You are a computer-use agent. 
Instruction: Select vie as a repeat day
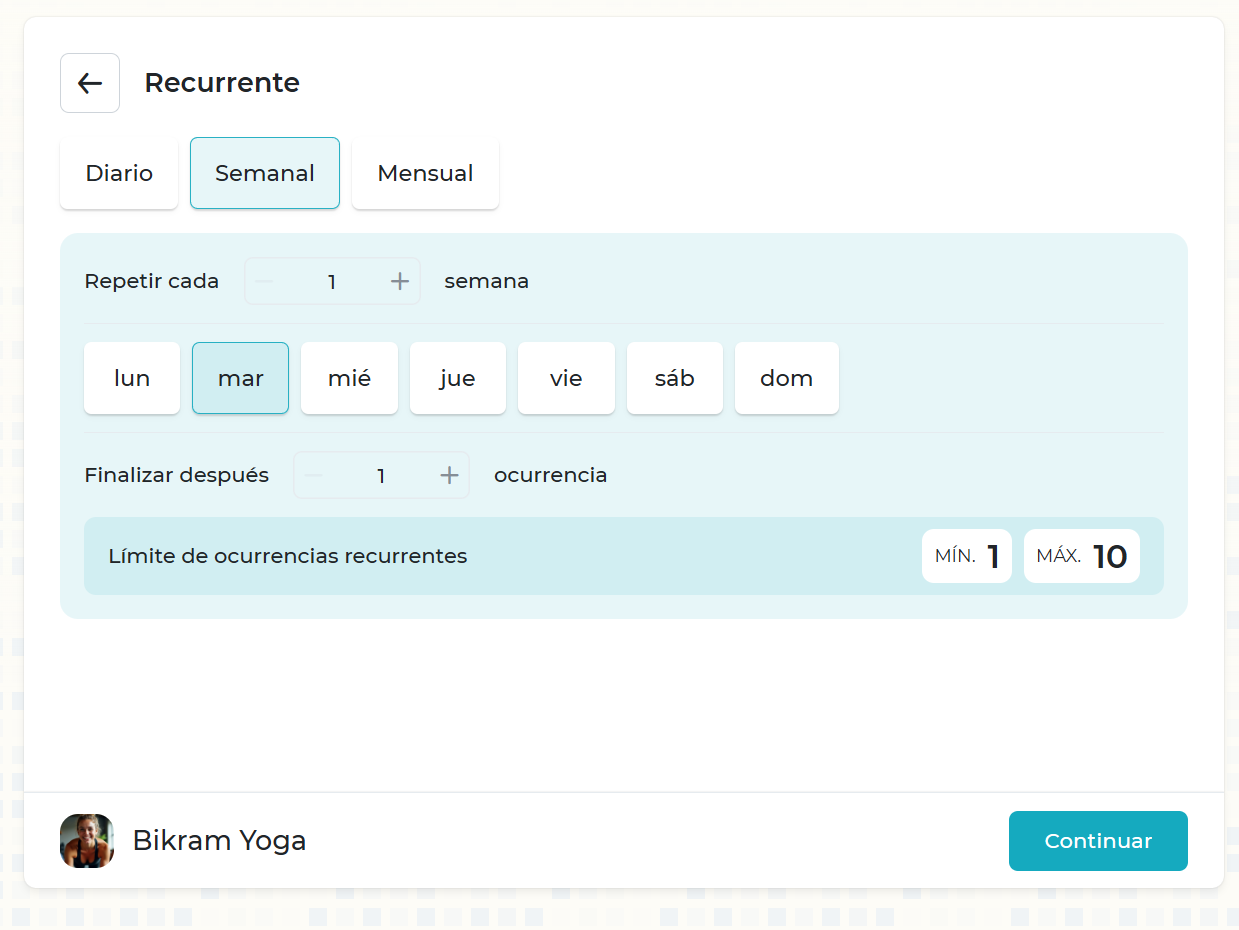(566, 378)
